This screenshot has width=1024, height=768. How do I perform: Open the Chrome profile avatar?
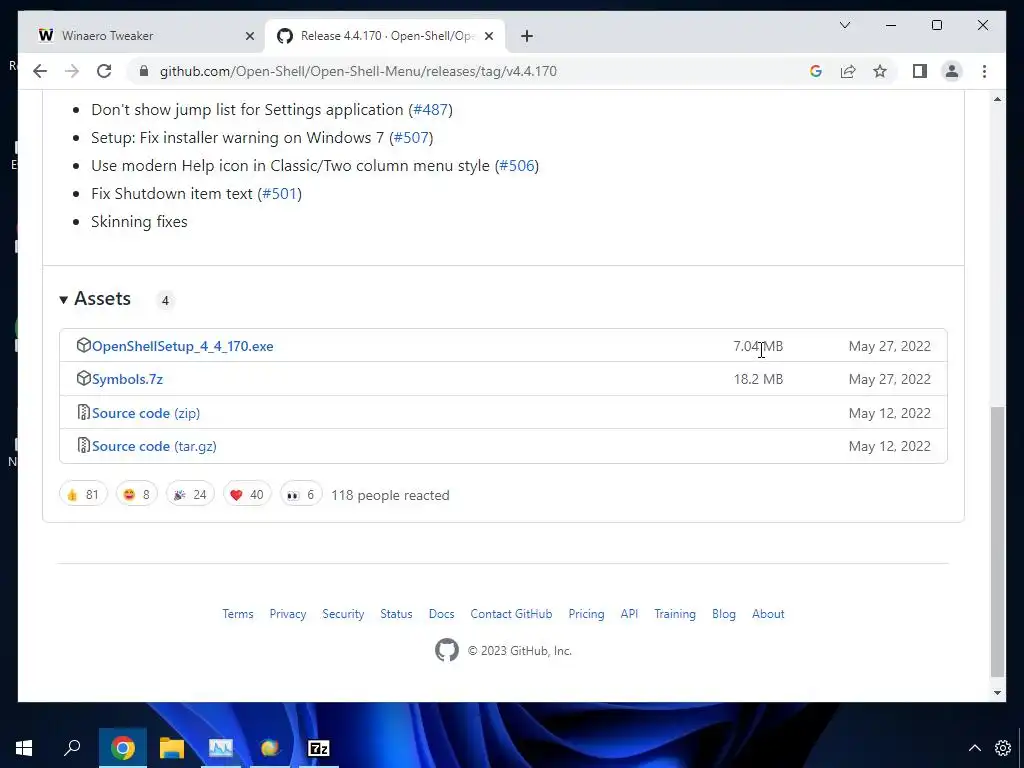point(952,71)
